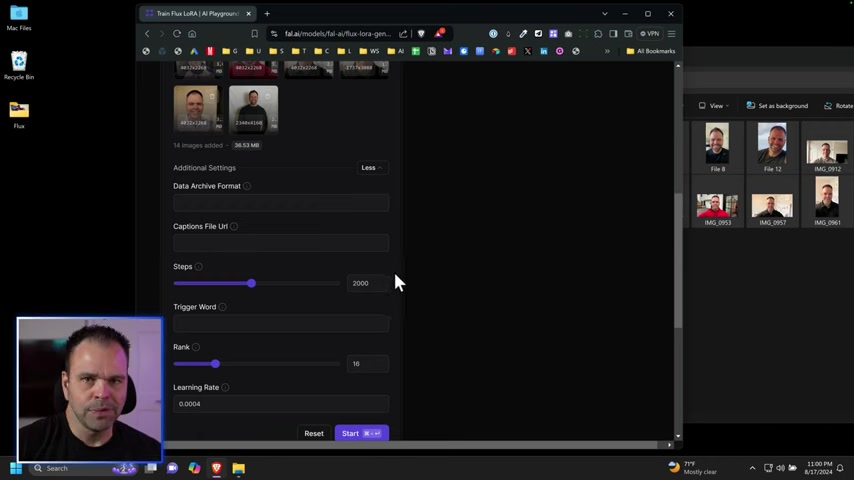
Task: Click the Captions File Url input
Action: [x=281, y=243]
